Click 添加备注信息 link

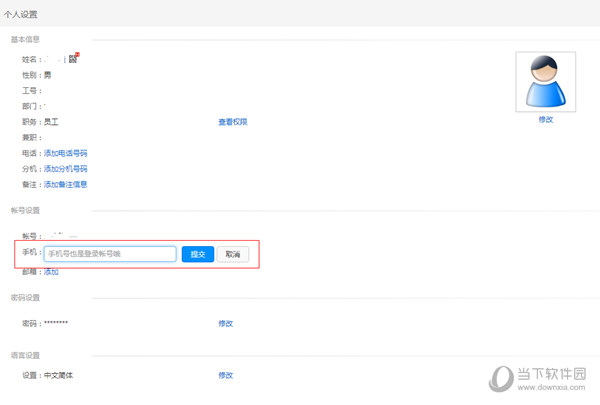tap(65, 184)
